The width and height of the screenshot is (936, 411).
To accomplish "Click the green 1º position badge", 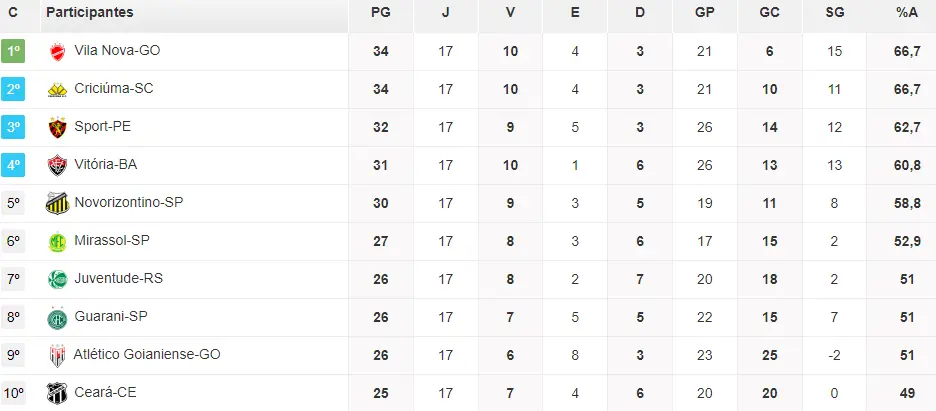I will click(x=13, y=51).
